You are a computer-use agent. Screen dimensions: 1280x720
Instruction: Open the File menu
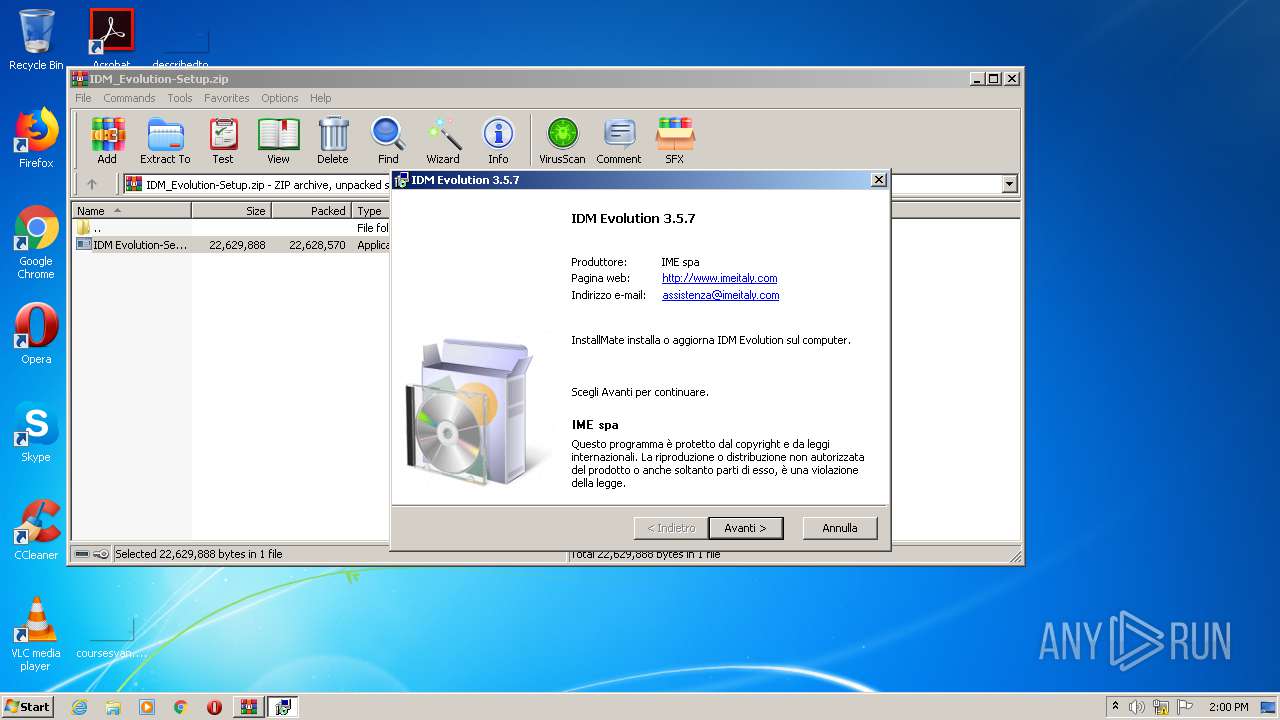83,98
